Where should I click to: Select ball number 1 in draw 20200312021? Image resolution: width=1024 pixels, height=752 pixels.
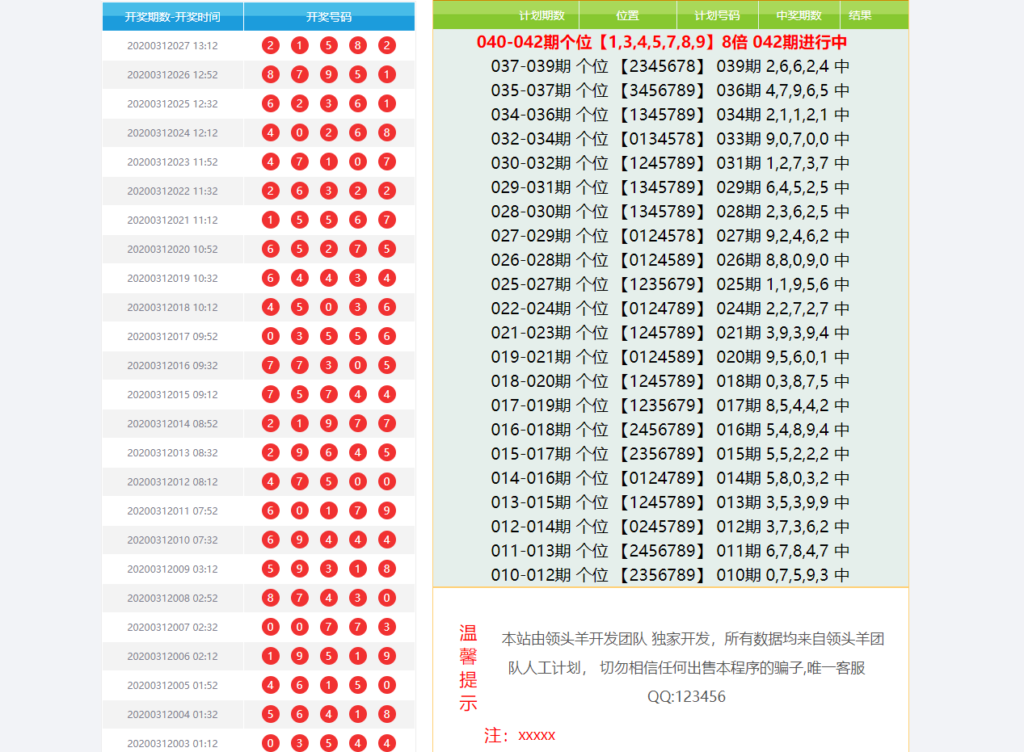(270, 220)
